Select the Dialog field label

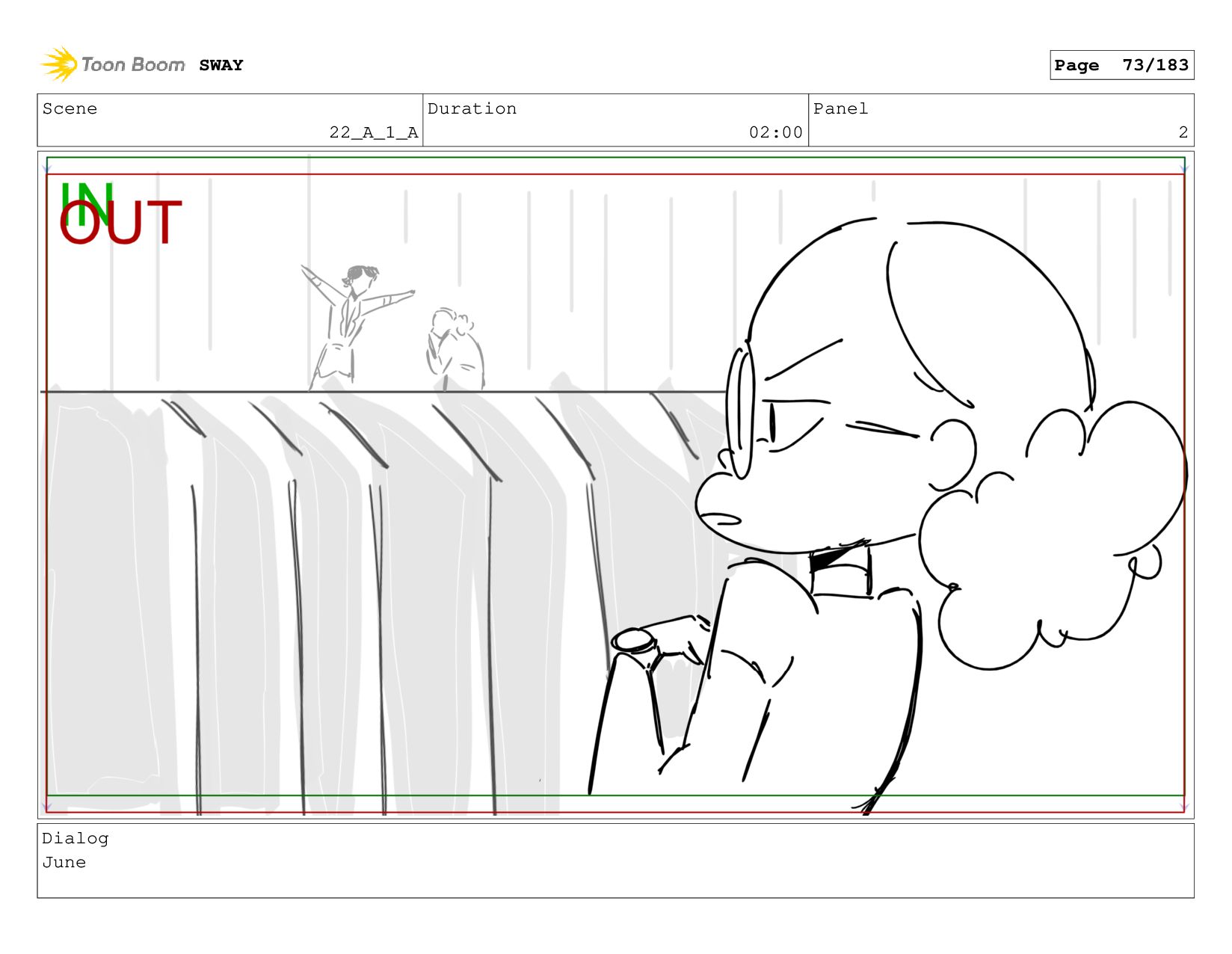click(75, 838)
